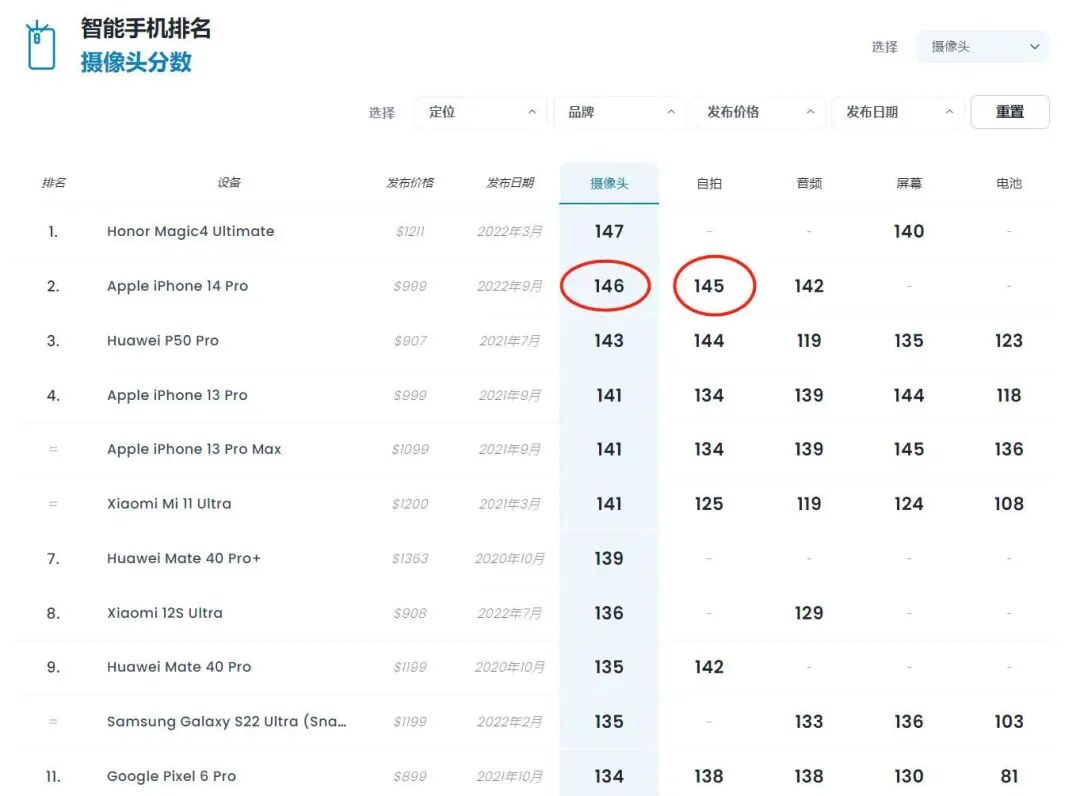Click price $1363 for Huawei Mate 40 Pro+

pos(410,558)
